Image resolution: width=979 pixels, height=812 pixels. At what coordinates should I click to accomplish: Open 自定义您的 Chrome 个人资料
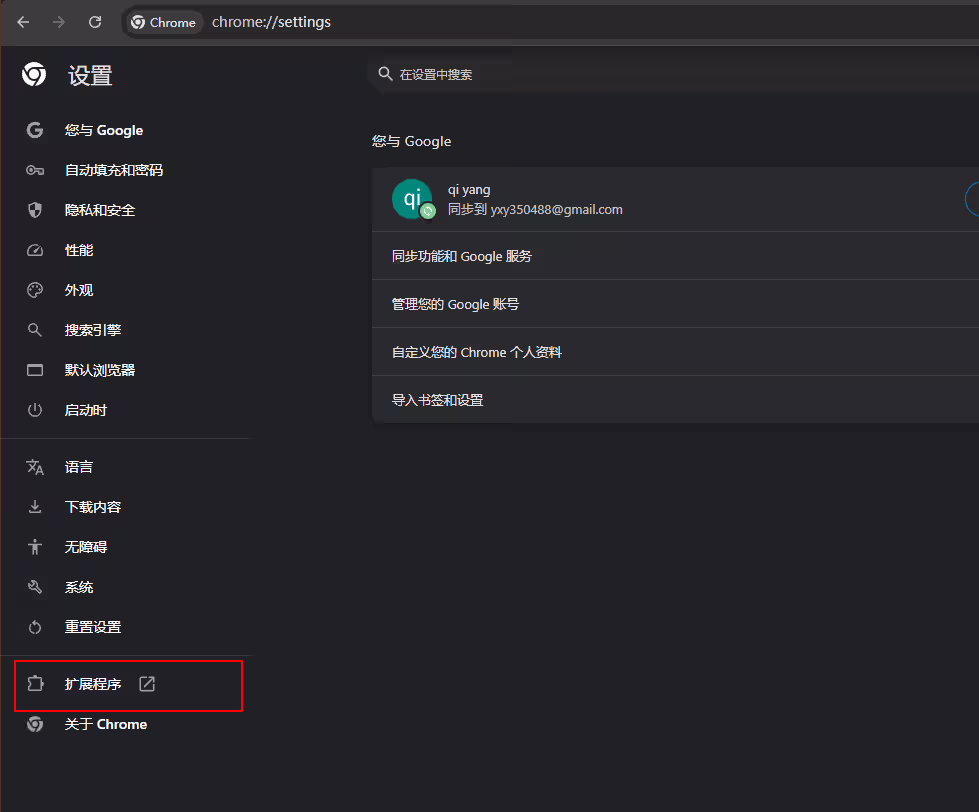point(476,352)
